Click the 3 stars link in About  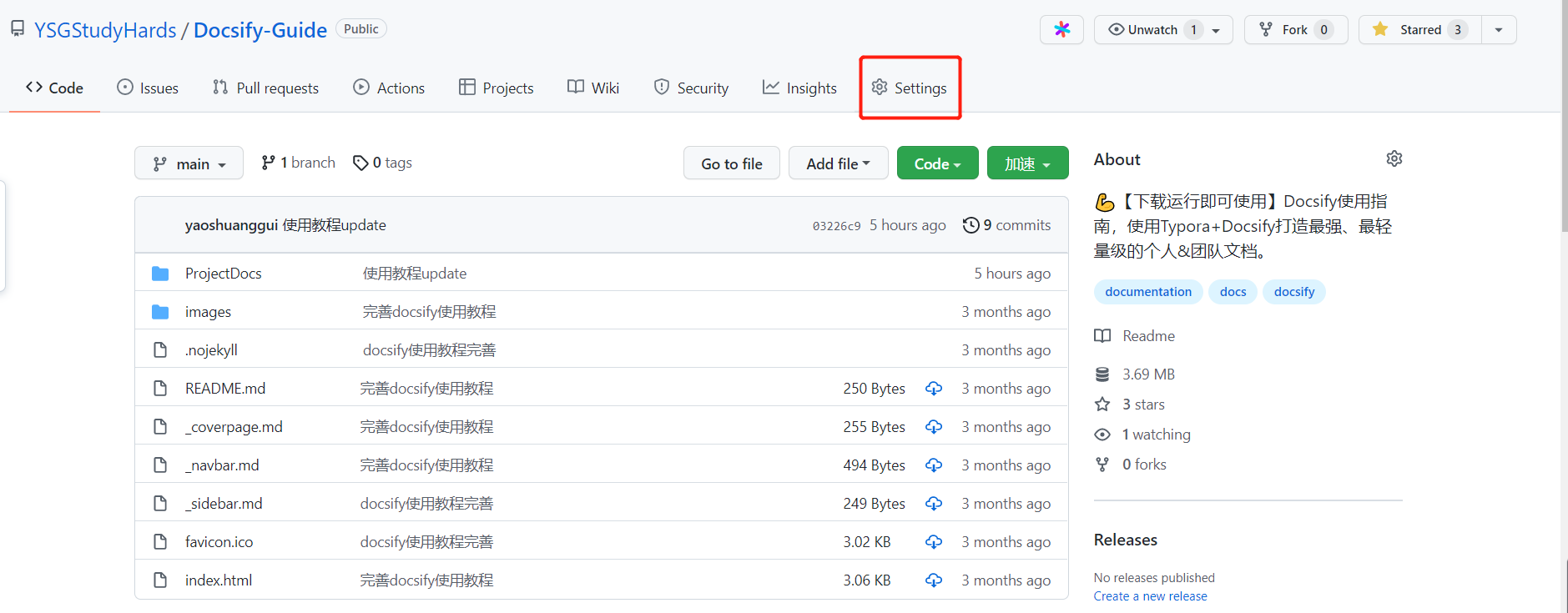coord(1143,404)
